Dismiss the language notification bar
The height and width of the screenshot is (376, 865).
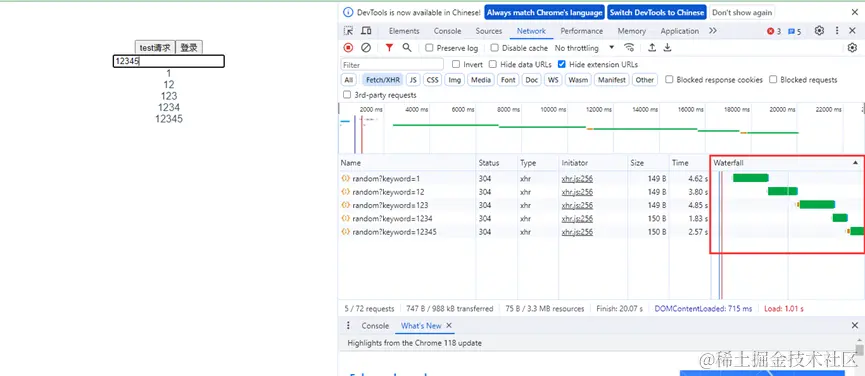pos(855,12)
